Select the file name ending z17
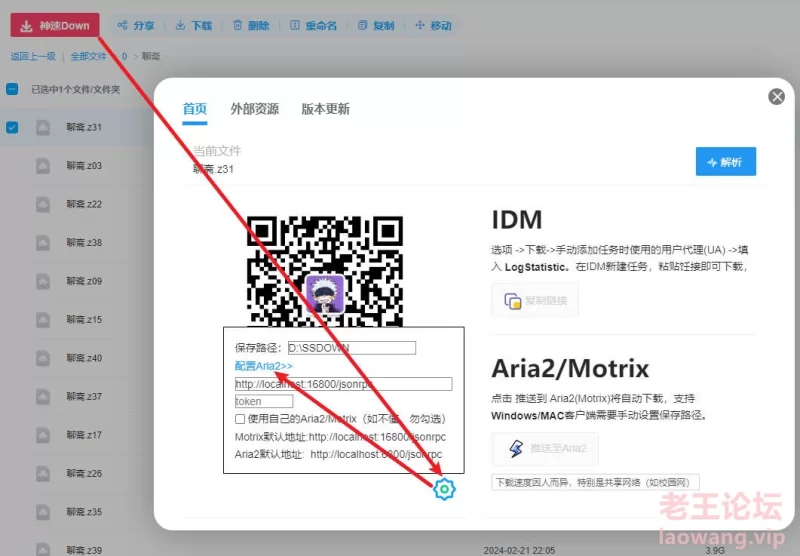This screenshot has width=800, height=556. pyautogui.click(x=84, y=435)
